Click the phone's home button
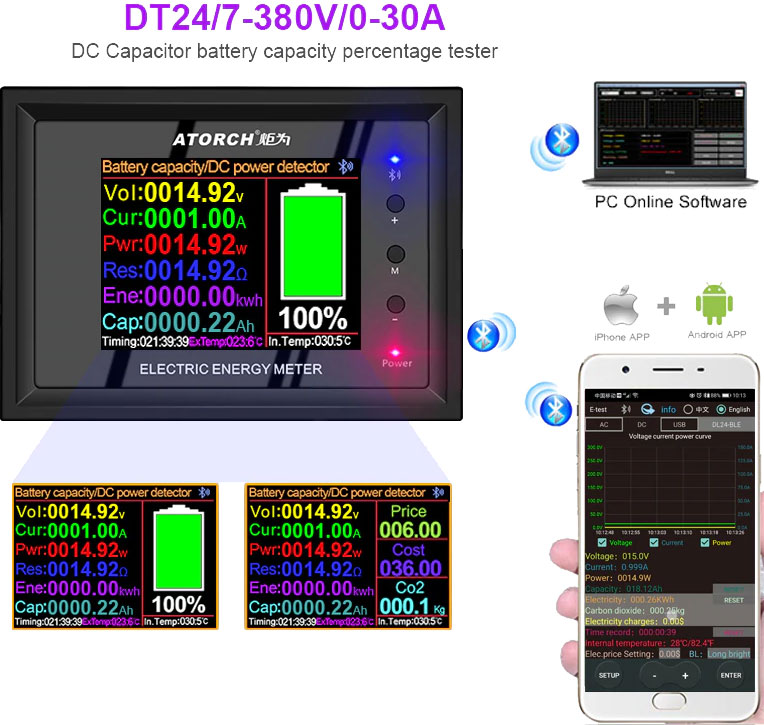 click(668, 702)
